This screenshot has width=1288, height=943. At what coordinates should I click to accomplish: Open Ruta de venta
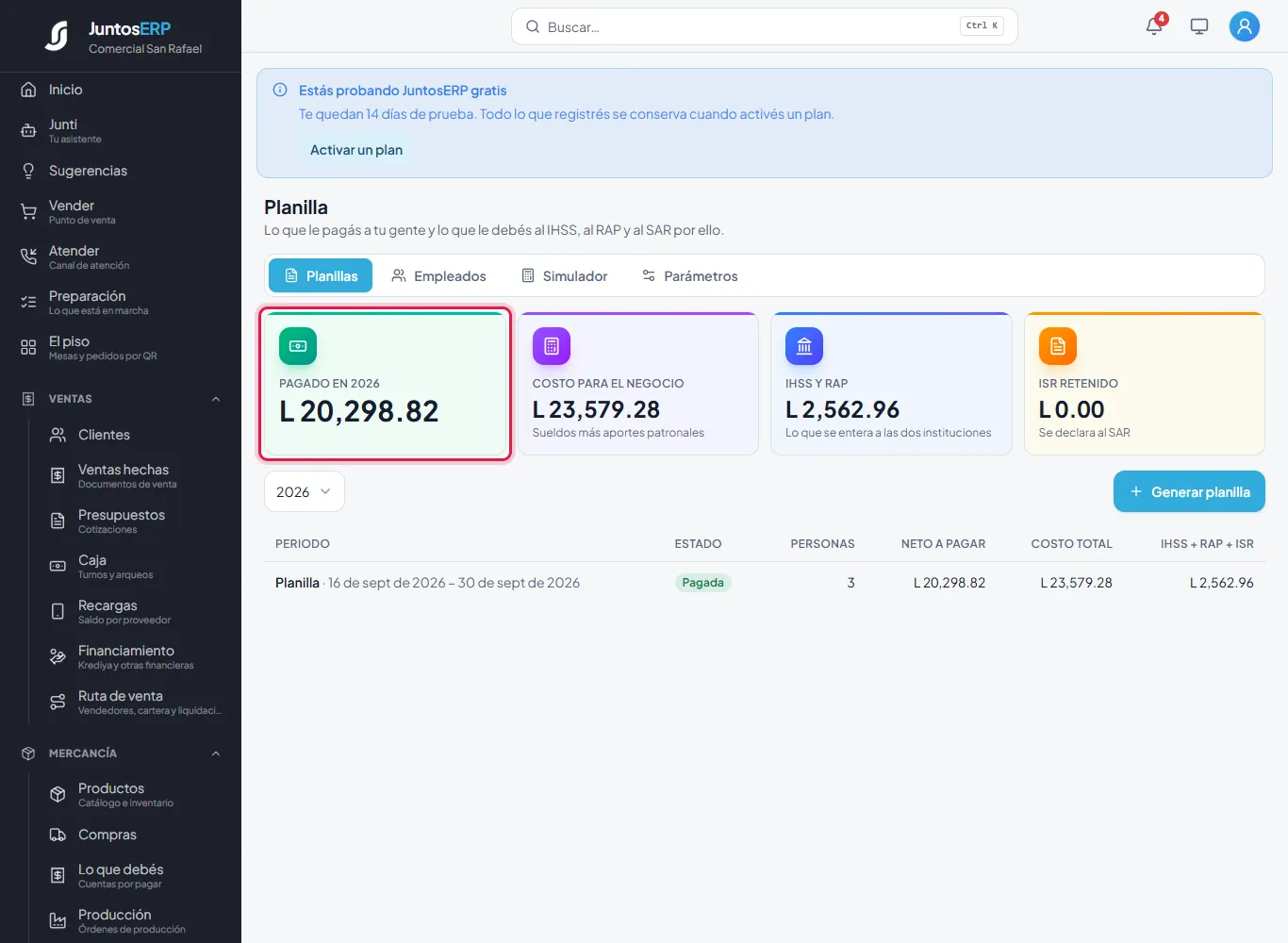(135, 702)
